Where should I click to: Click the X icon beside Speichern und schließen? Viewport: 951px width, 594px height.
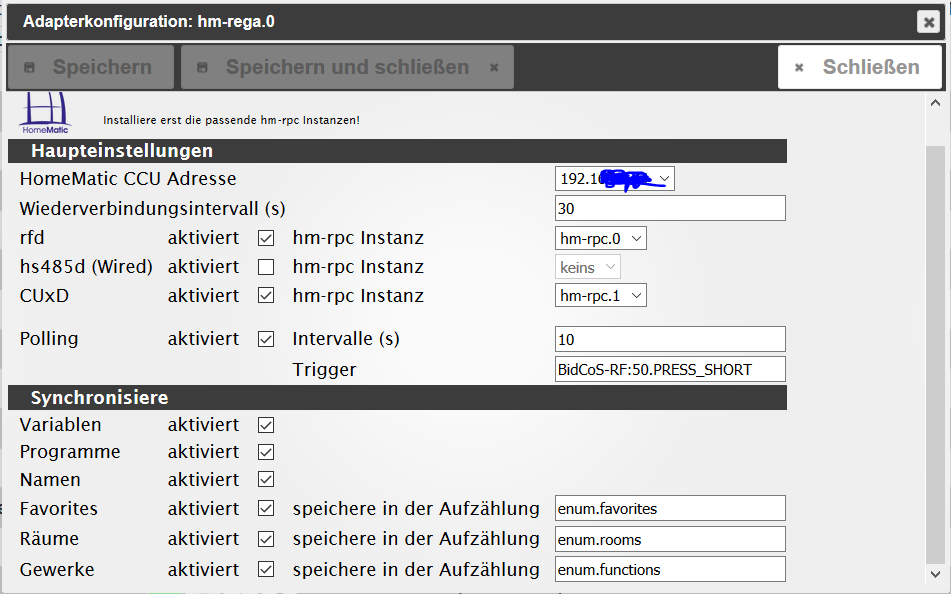[494, 68]
